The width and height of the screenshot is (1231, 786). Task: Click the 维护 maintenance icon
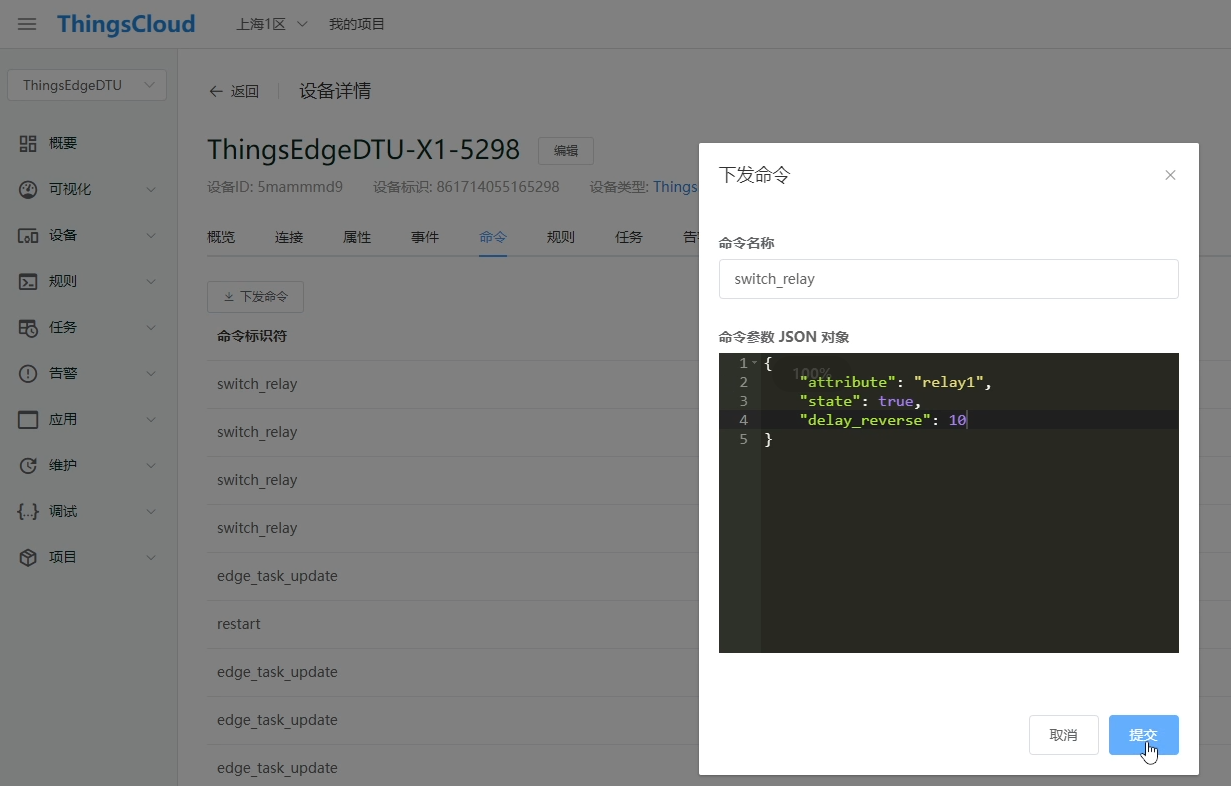[28, 465]
